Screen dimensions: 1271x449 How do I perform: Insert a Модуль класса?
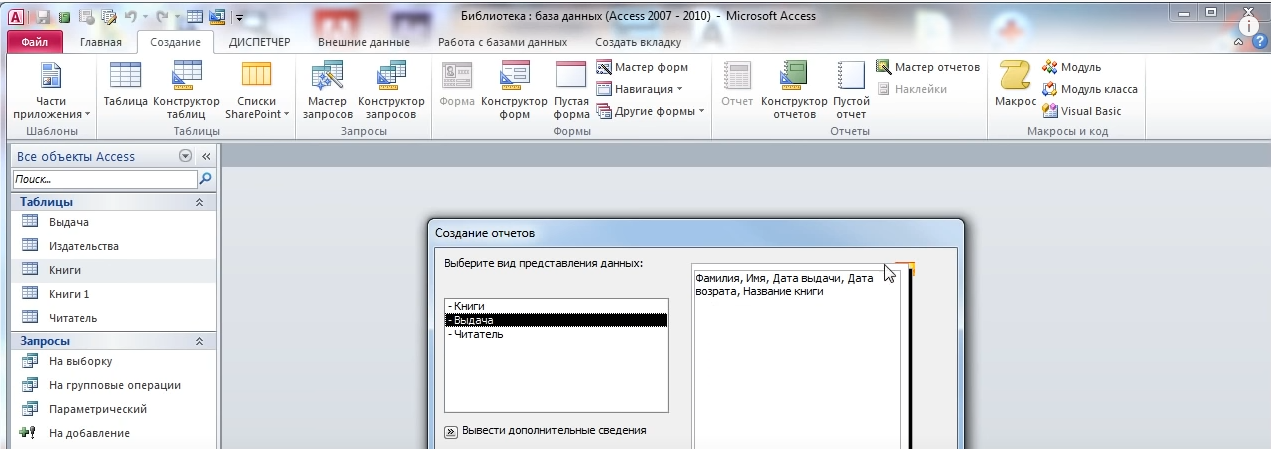pos(1090,89)
